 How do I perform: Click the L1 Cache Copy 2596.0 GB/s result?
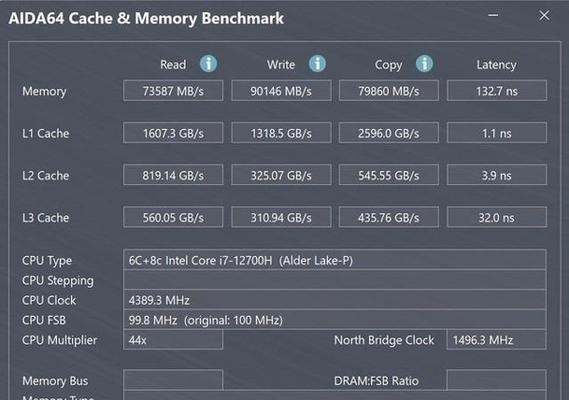(389, 133)
